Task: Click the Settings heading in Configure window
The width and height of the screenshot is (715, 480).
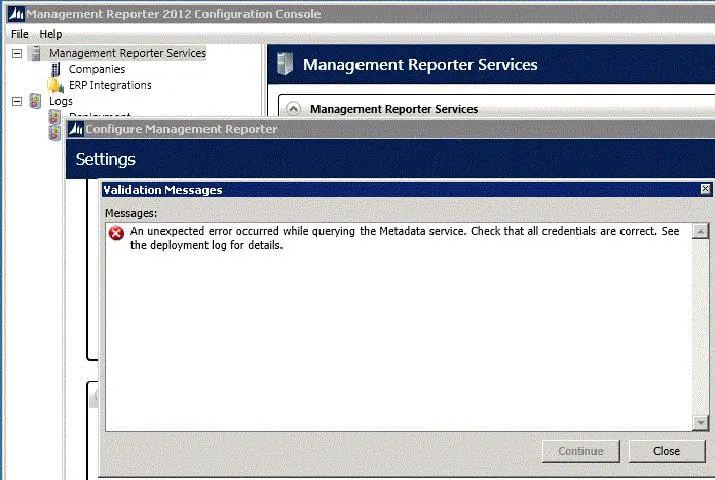Action: tap(105, 160)
